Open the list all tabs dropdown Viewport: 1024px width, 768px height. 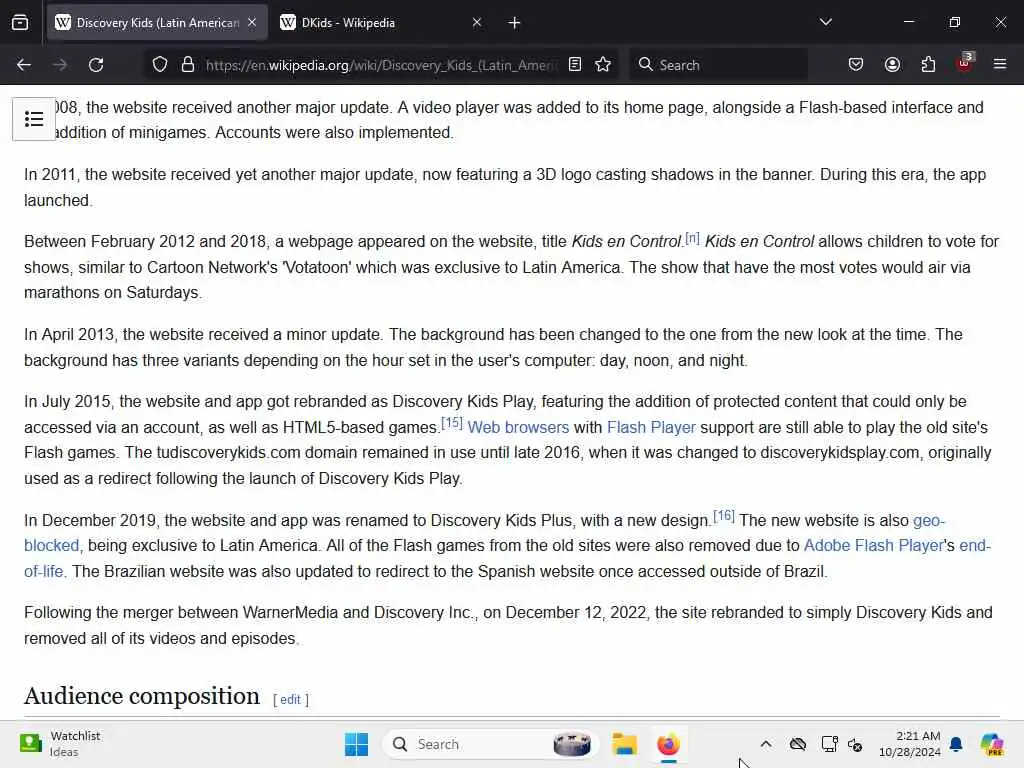[825, 22]
